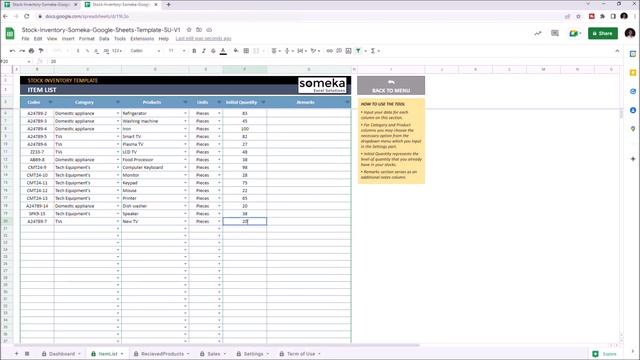Open the product dropdown in the New TV row
This screenshot has height=360, width=640.
(185, 222)
